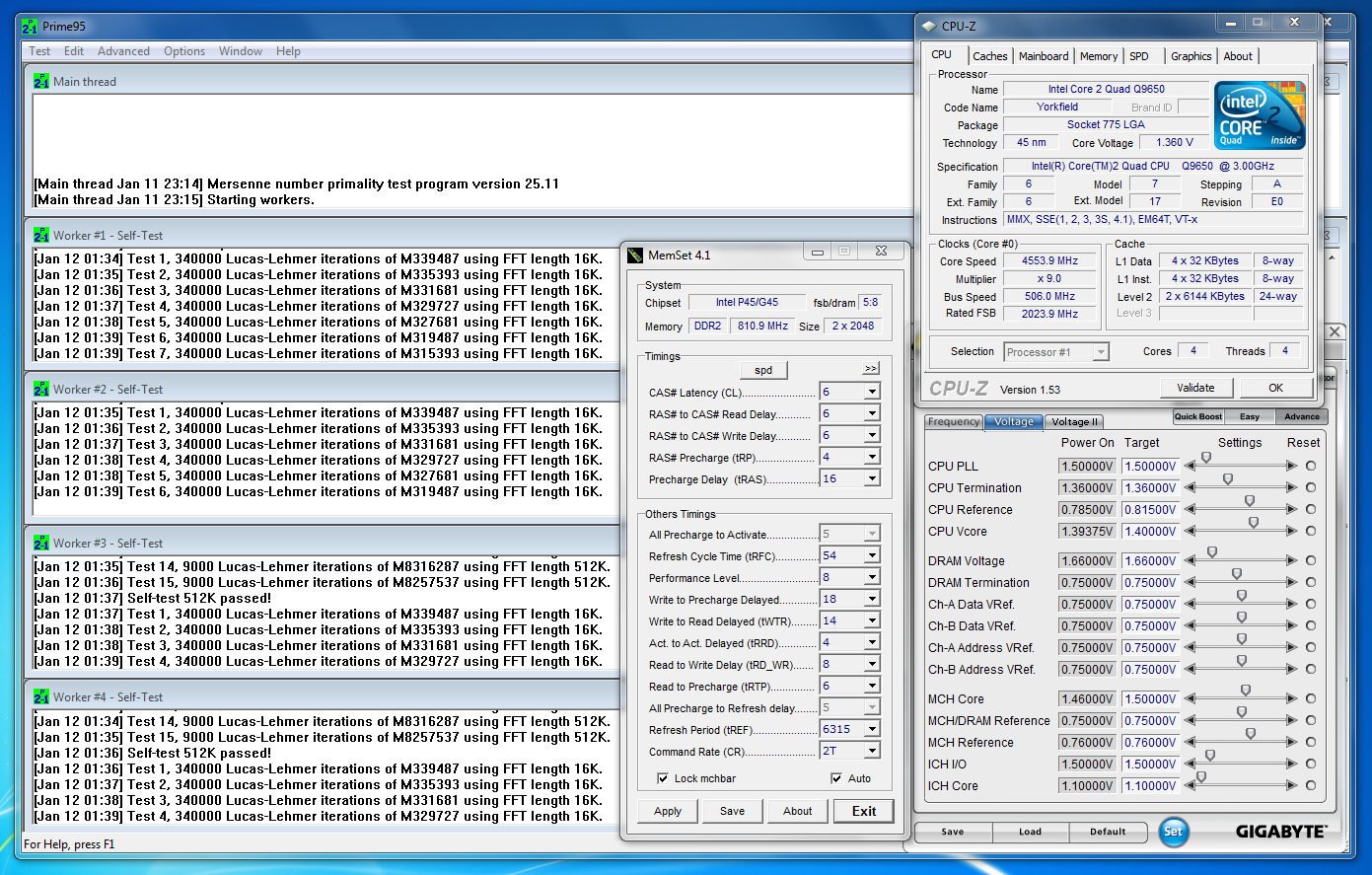Open the CAS# Latency (CL) dropdown
The width and height of the screenshot is (1372, 875).
pyautogui.click(x=872, y=392)
